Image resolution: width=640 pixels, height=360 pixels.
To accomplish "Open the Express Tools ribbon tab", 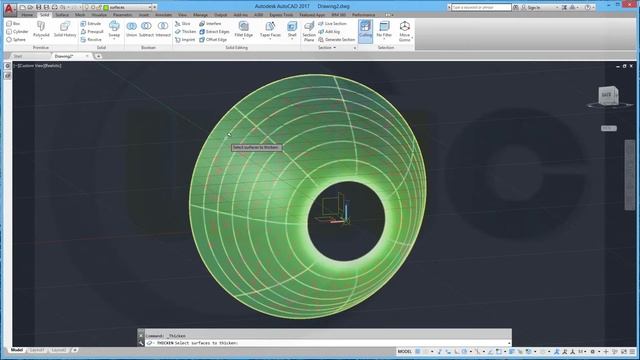I will tap(281, 15).
